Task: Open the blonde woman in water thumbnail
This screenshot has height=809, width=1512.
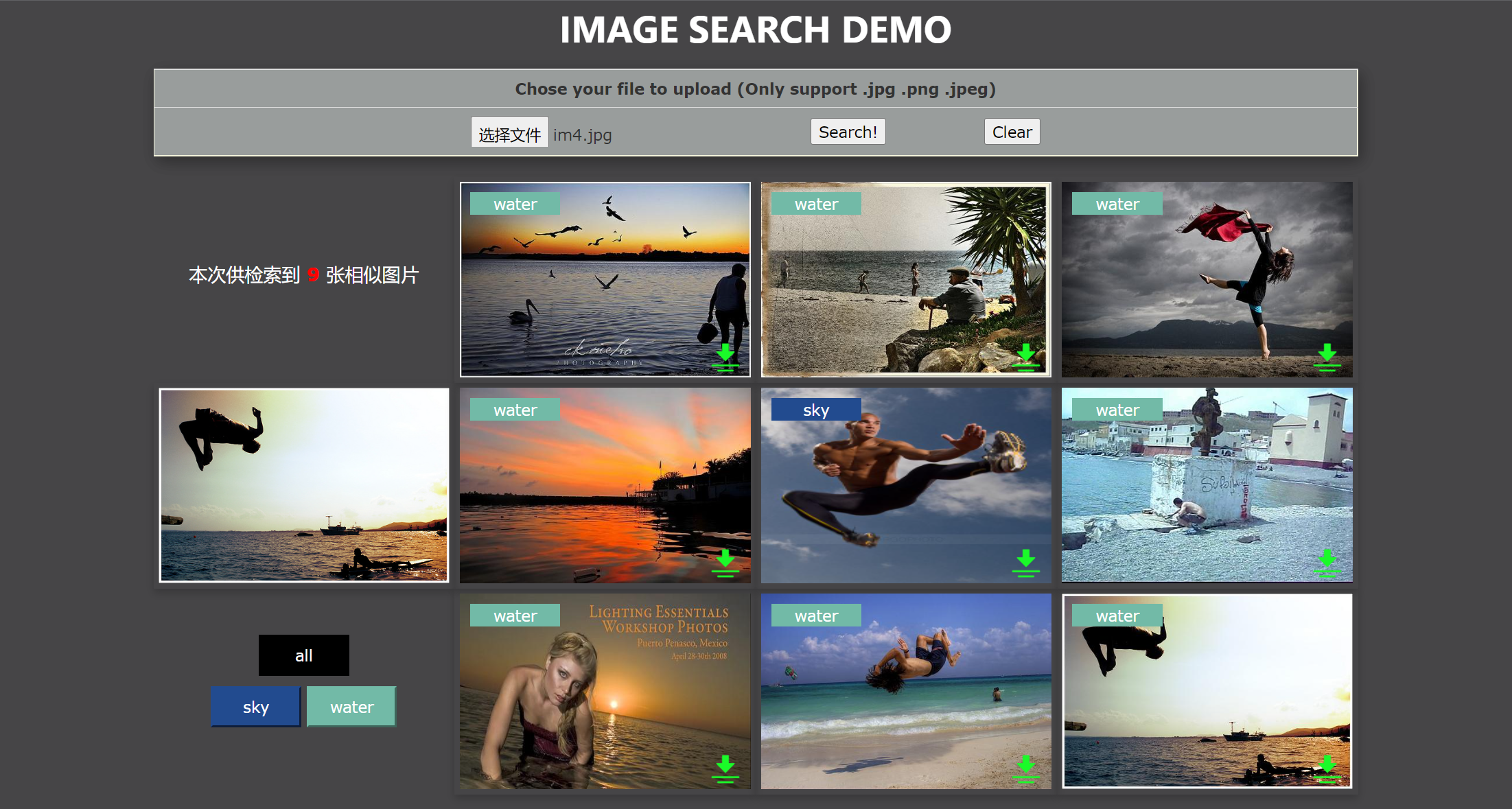Action: click(x=605, y=691)
